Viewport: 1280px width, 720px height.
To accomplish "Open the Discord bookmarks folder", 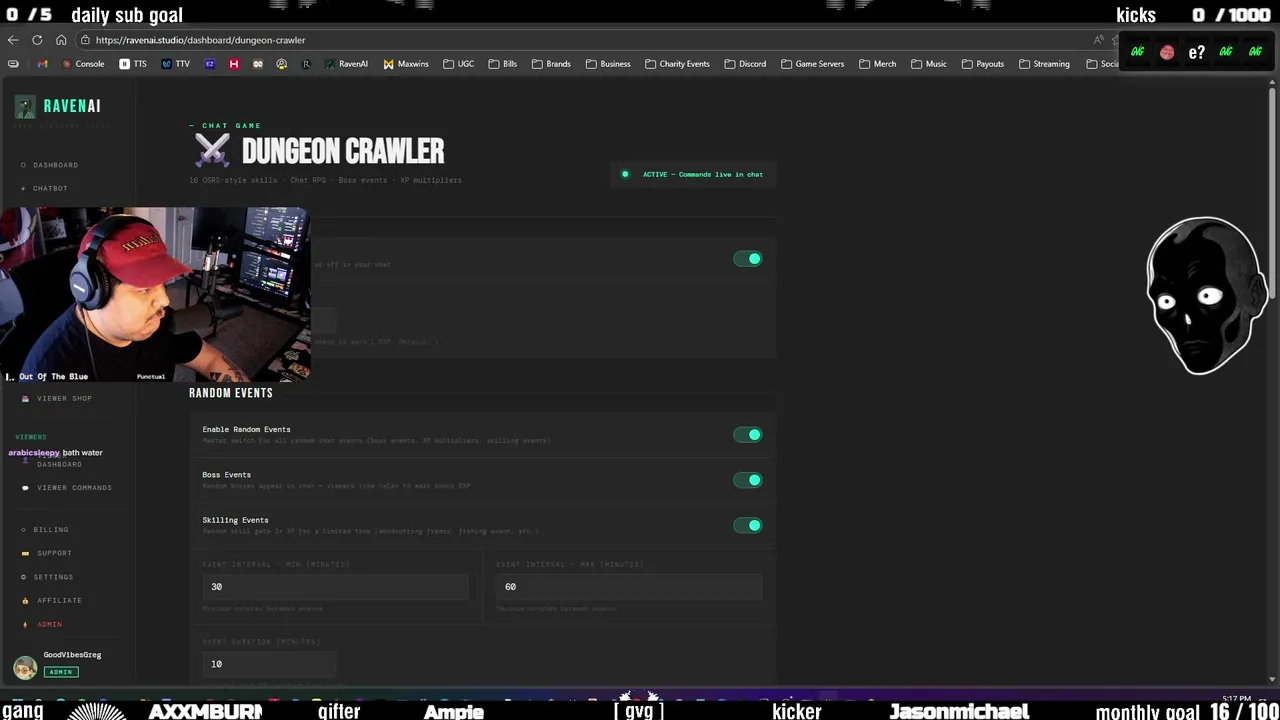I will coord(745,64).
